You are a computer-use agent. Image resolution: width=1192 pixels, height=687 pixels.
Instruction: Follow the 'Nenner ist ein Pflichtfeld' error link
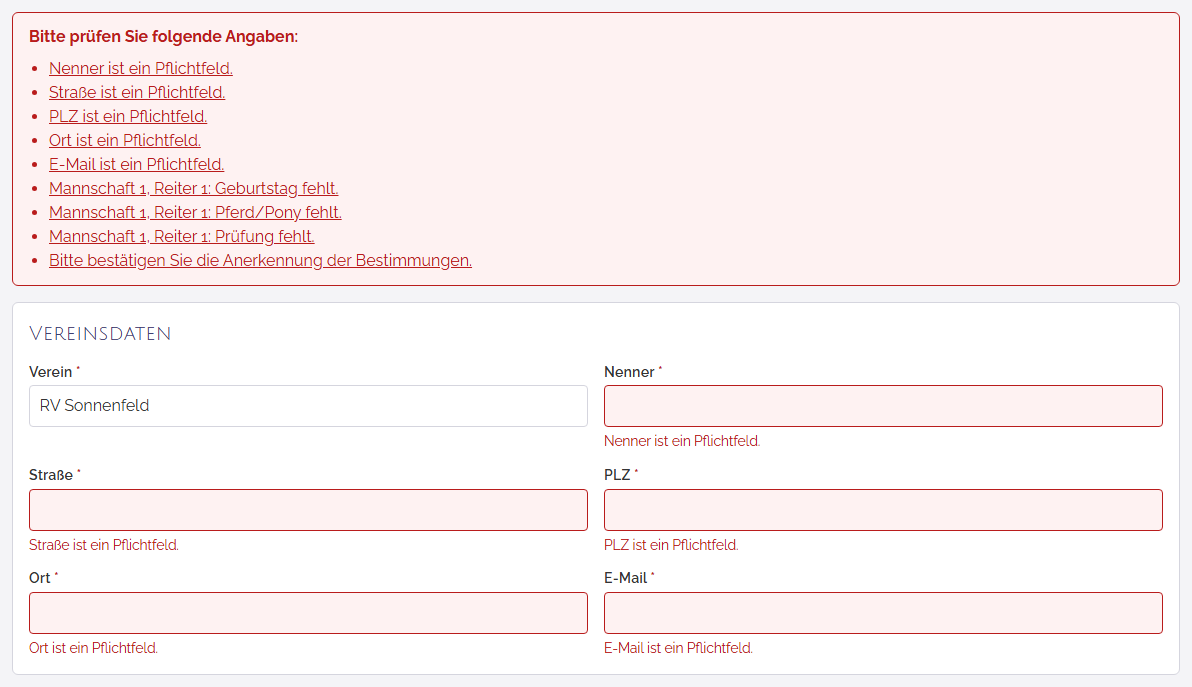point(141,68)
